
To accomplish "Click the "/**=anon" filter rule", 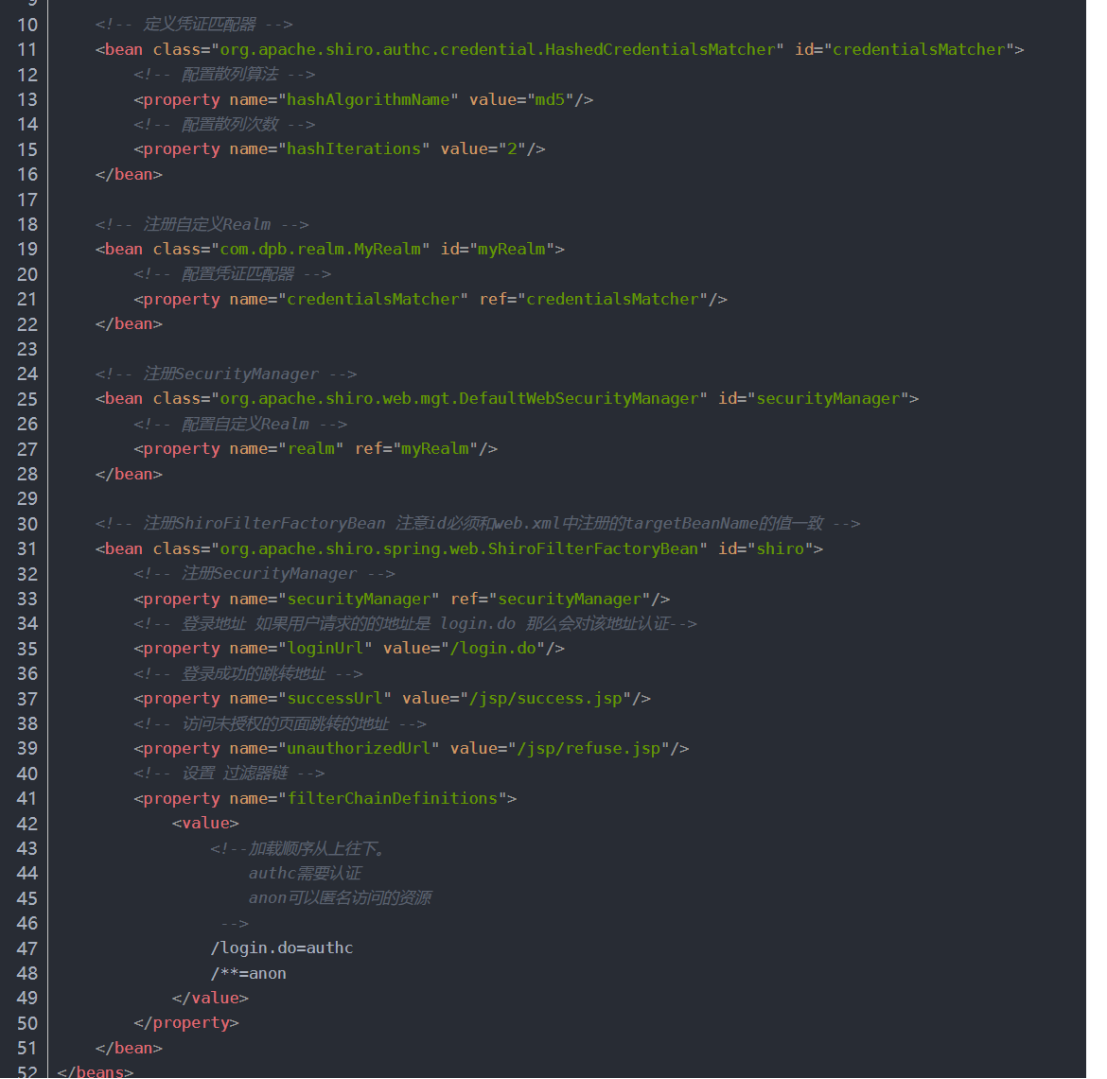I will coord(249,974).
